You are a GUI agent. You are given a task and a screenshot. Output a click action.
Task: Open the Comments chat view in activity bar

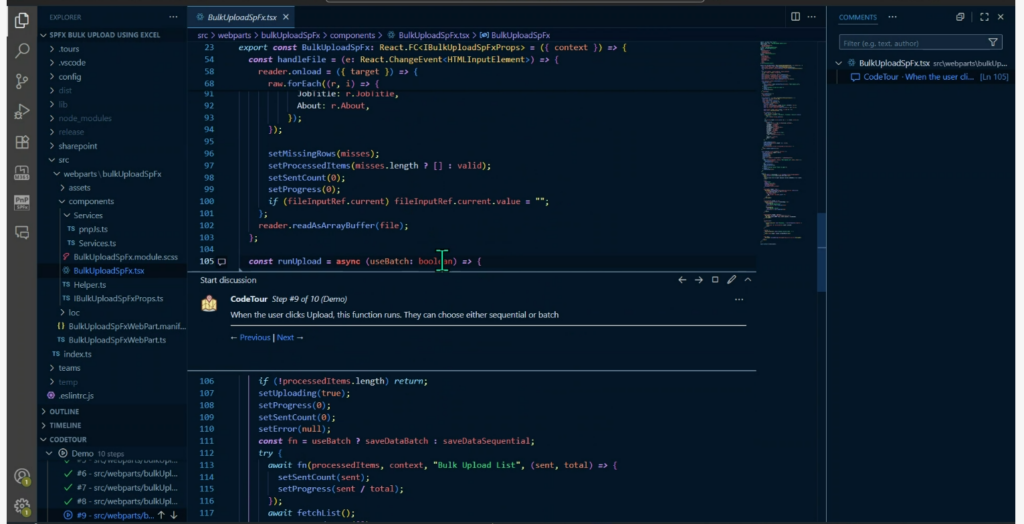(22, 233)
